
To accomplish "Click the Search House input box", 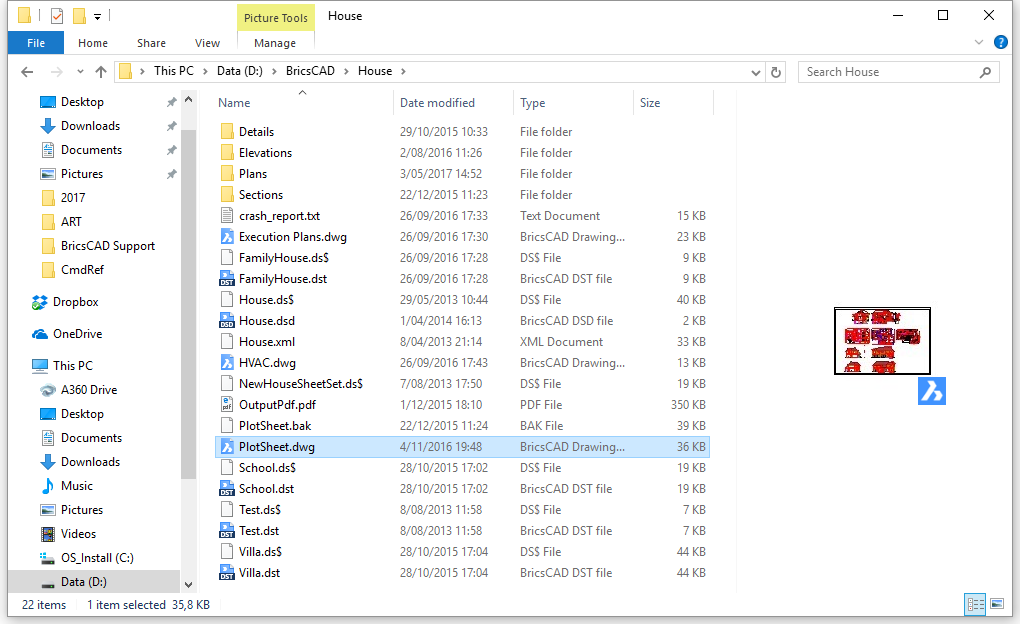I will [x=898, y=72].
